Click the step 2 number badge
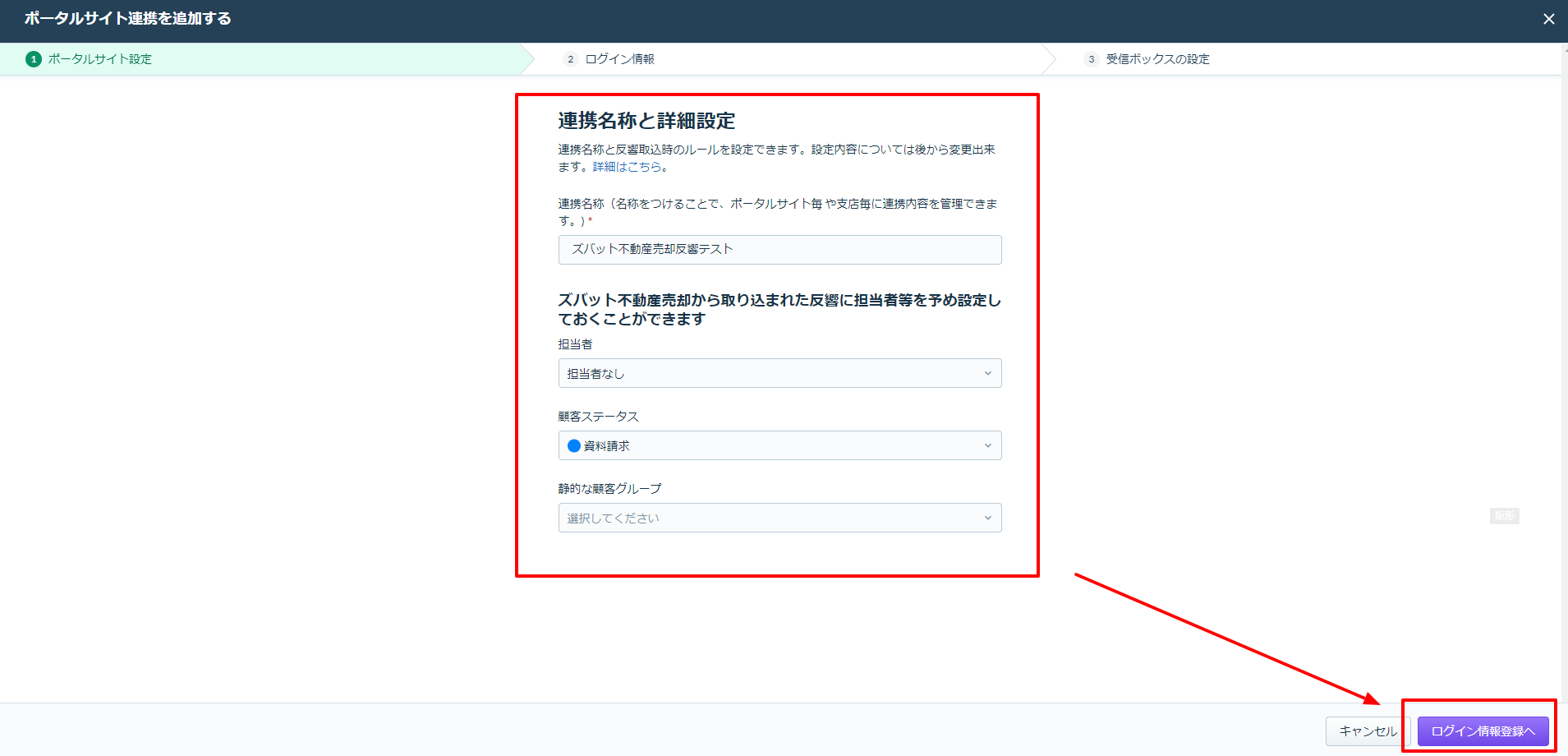The width and height of the screenshot is (1568, 756). 571,59
